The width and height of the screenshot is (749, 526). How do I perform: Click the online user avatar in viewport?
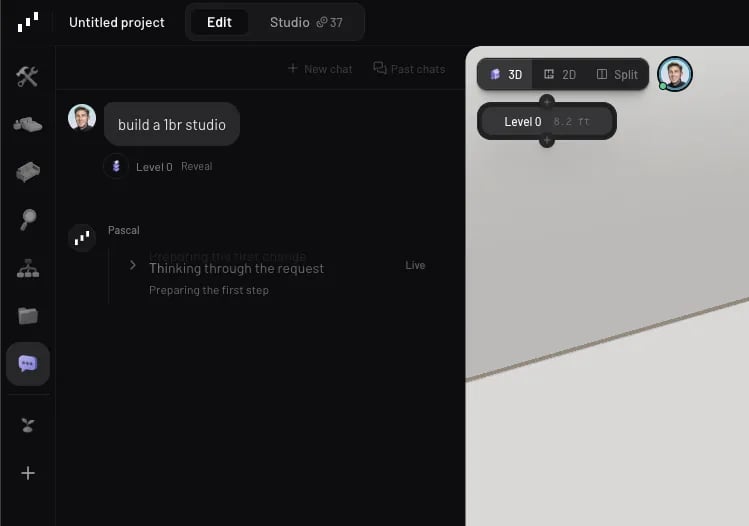pos(674,74)
